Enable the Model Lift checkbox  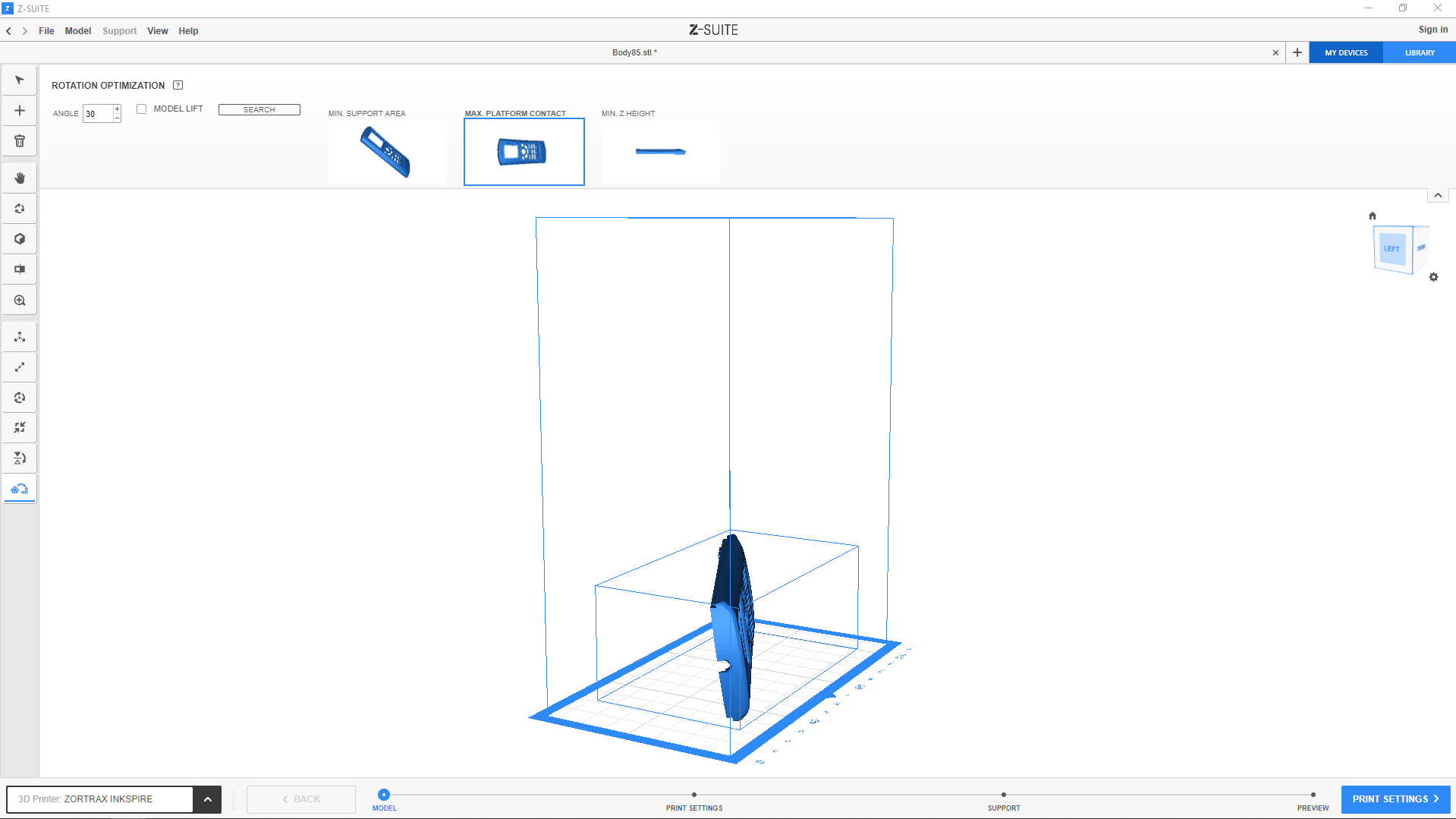pyautogui.click(x=142, y=109)
